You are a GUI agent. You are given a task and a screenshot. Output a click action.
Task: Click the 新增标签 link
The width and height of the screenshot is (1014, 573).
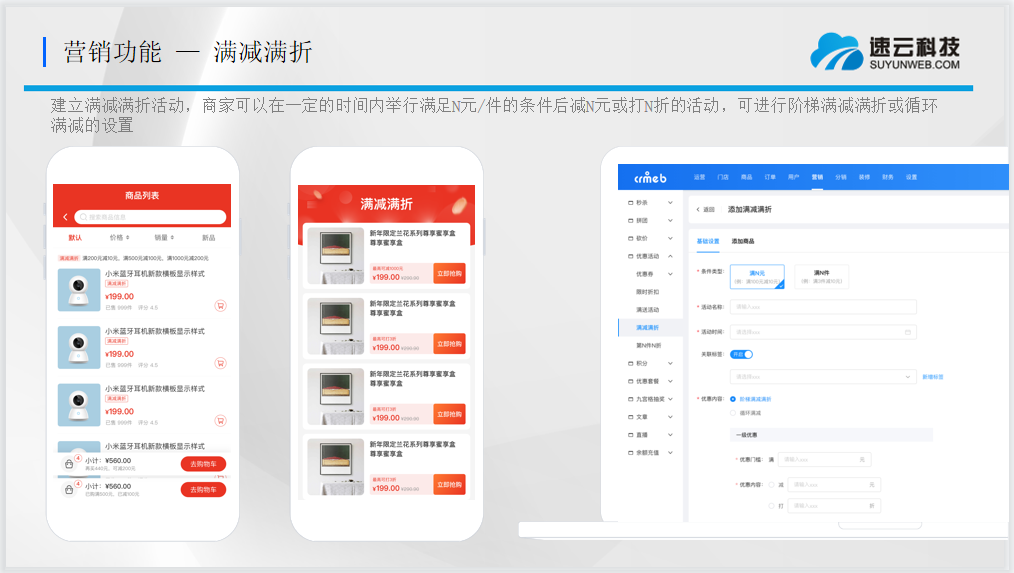(x=932, y=377)
